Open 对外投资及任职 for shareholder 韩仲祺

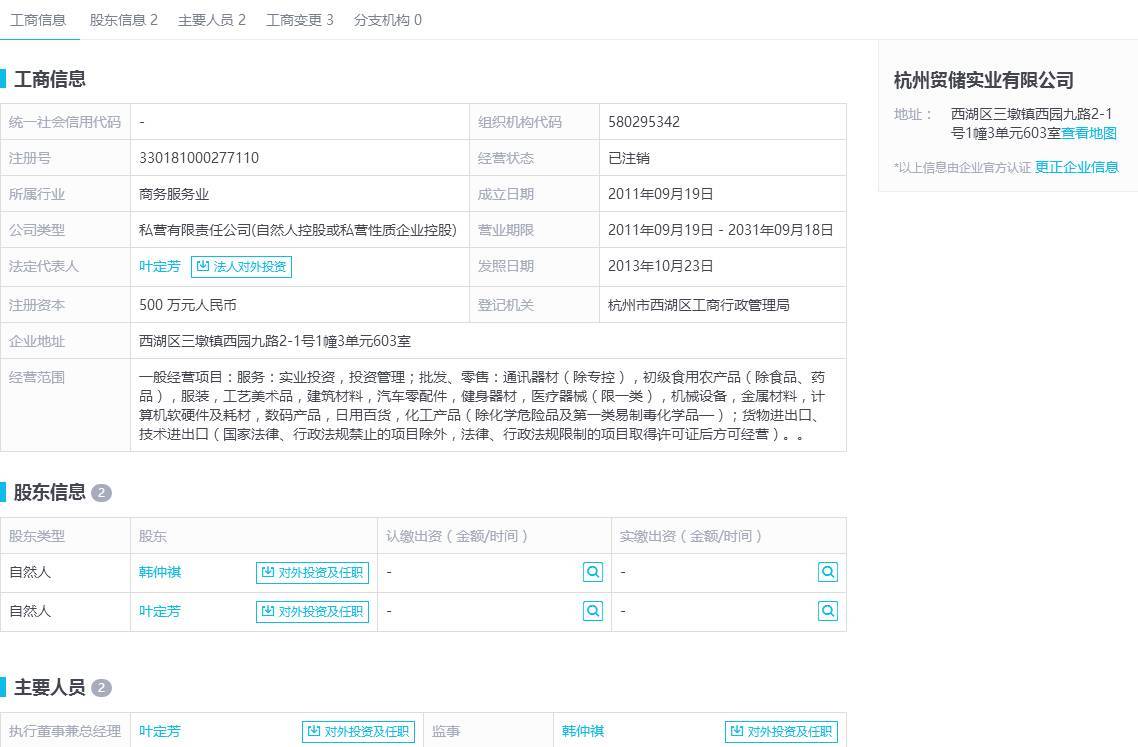(312, 573)
